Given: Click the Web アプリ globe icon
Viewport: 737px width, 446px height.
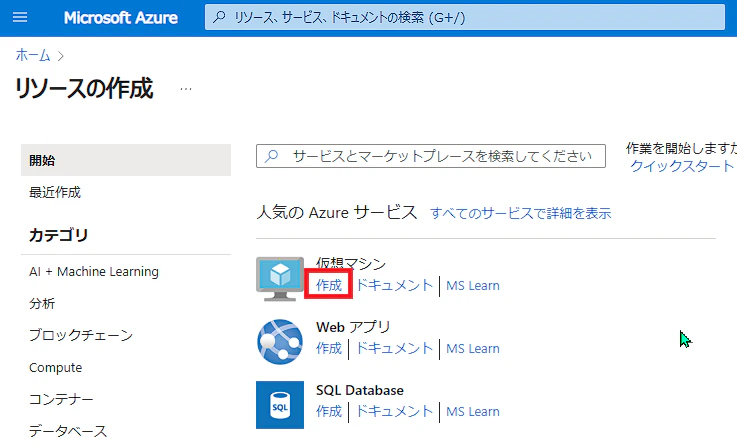Looking at the screenshot, I should coord(280,342).
